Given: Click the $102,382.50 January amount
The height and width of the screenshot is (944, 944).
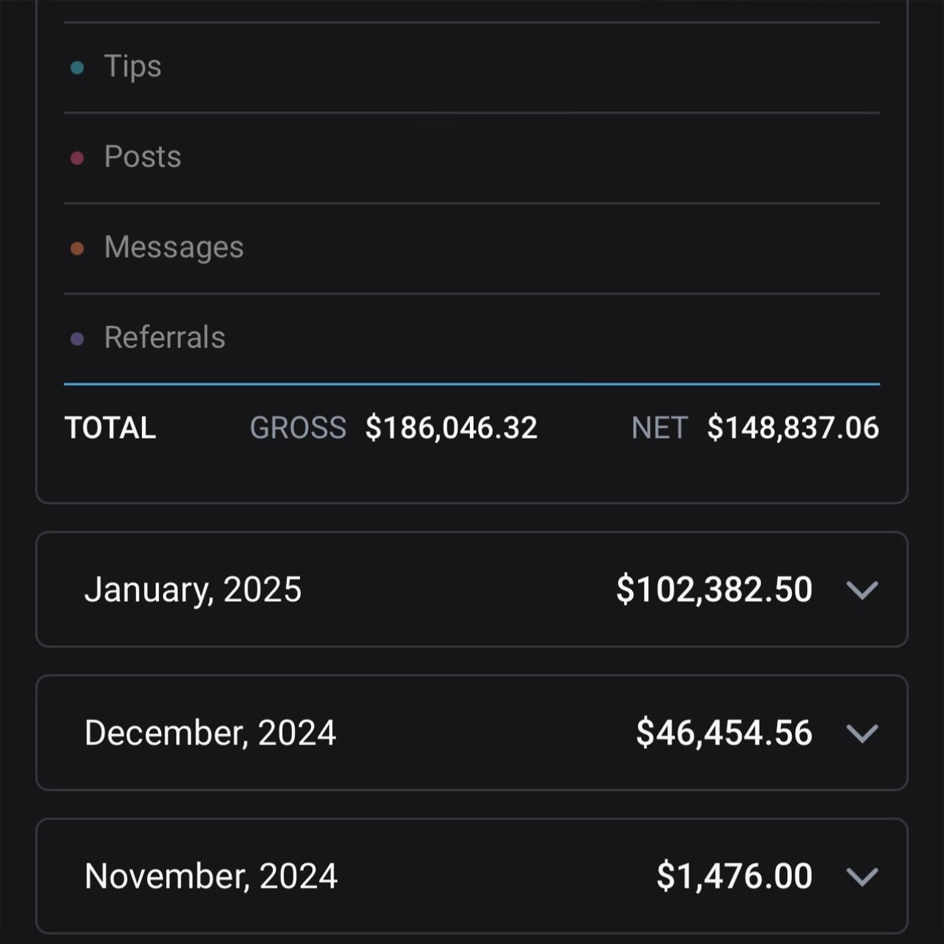Looking at the screenshot, I should (x=714, y=590).
